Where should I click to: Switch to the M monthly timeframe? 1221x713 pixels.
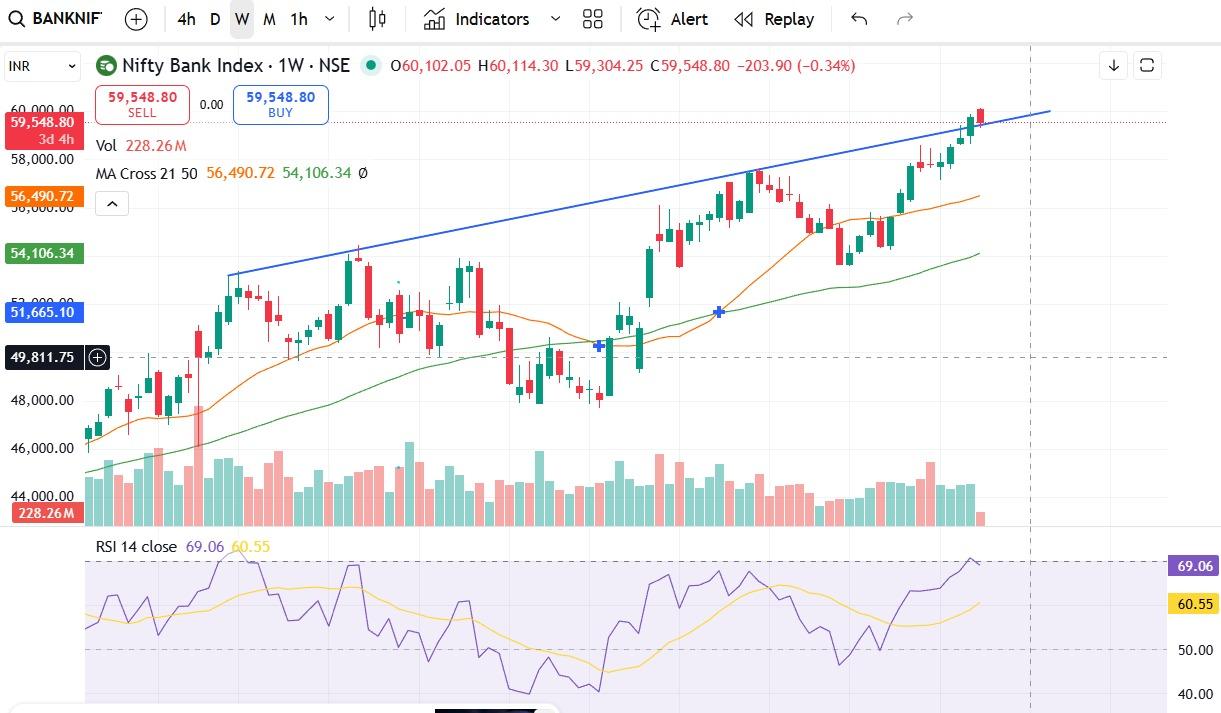point(270,19)
